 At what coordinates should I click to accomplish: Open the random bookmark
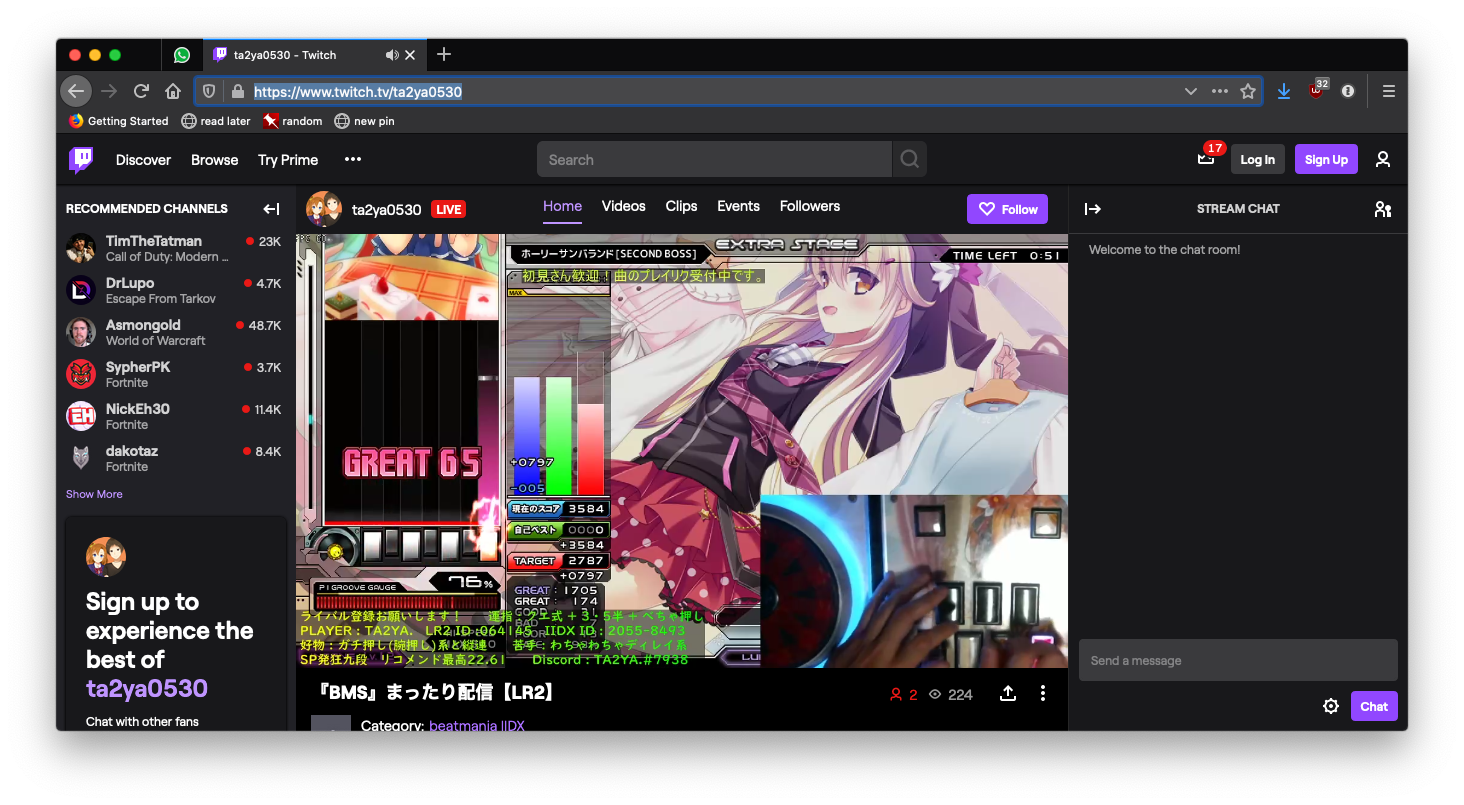[x=293, y=121]
